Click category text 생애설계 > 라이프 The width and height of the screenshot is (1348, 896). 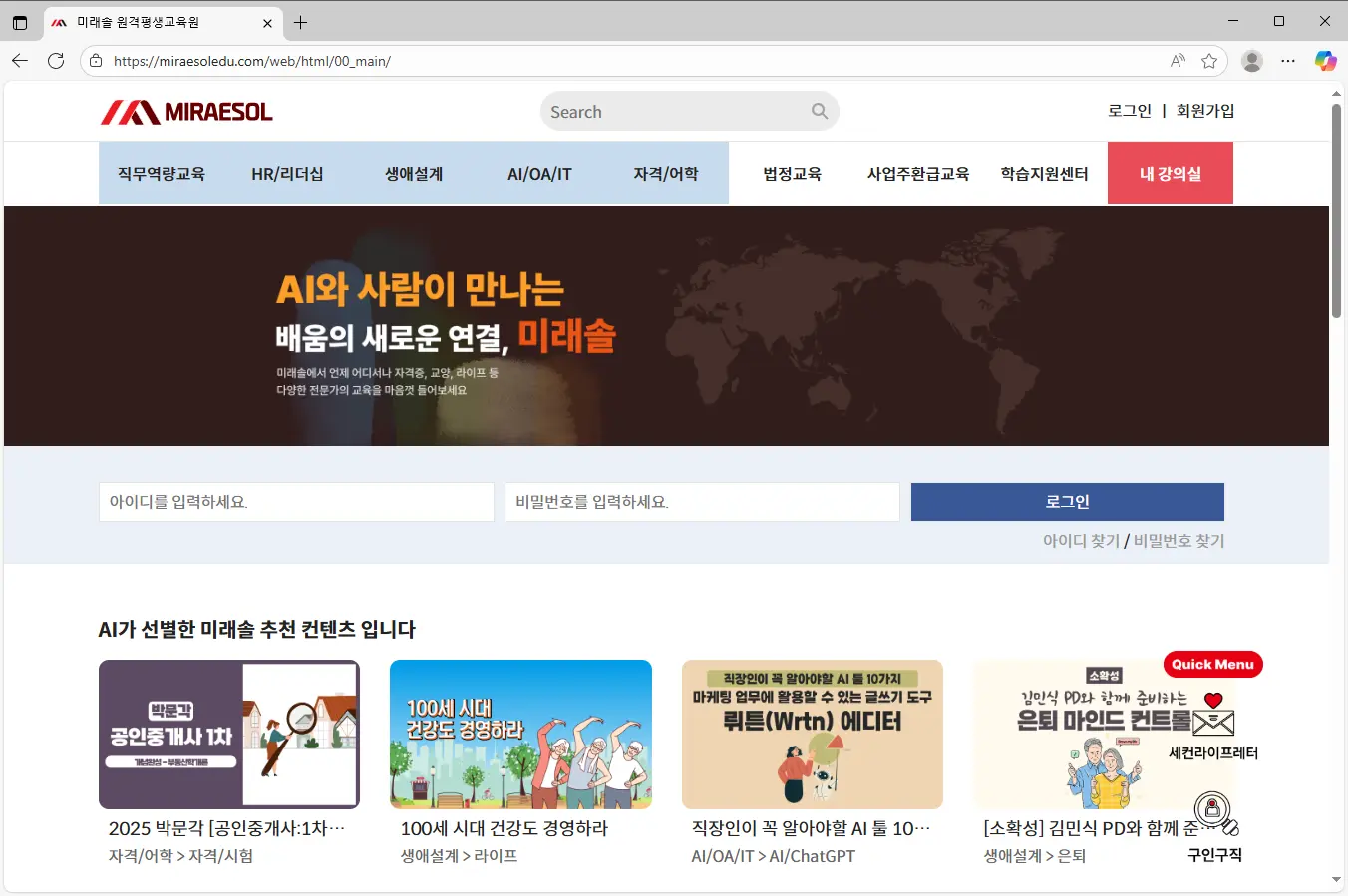point(459,856)
